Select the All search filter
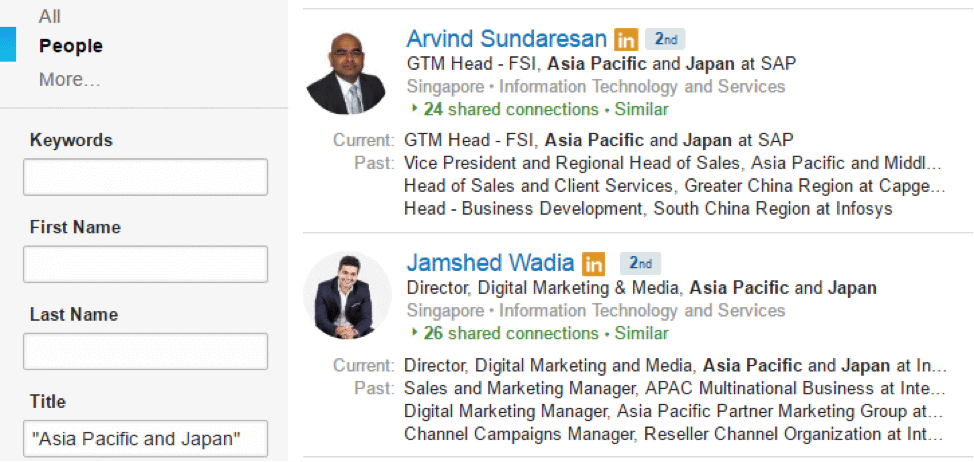This screenshot has height=462, width=974. pyautogui.click(x=49, y=17)
